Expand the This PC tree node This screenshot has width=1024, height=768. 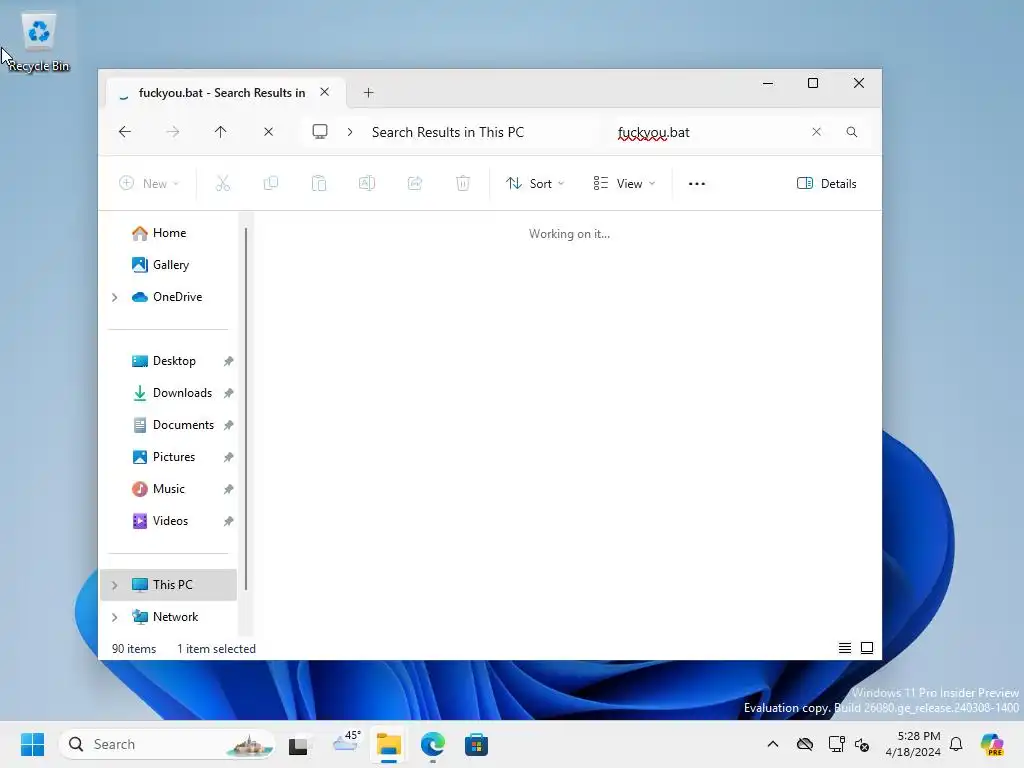coord(115,585)
